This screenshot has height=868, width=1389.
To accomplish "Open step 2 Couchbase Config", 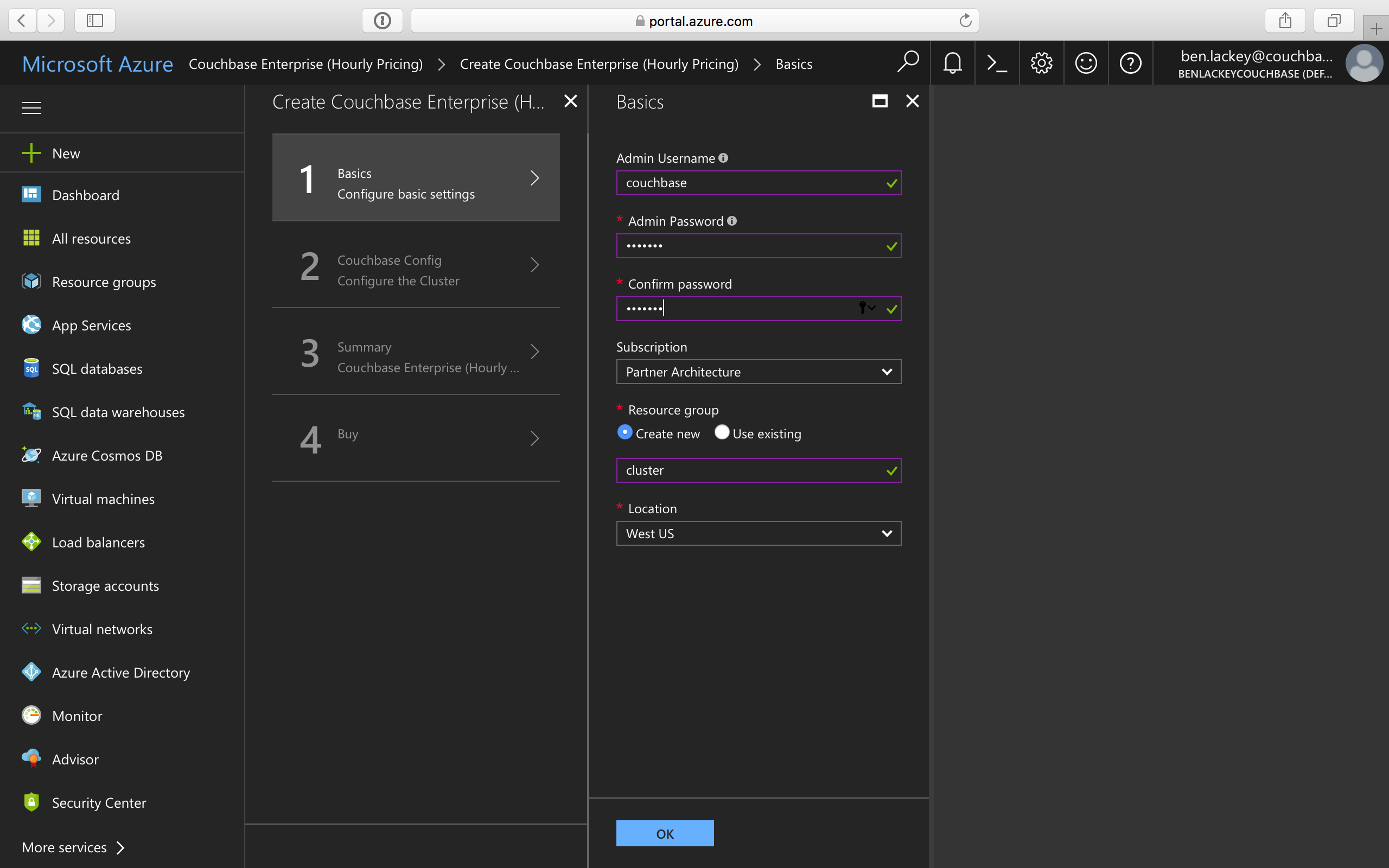I will coord(416,269).
